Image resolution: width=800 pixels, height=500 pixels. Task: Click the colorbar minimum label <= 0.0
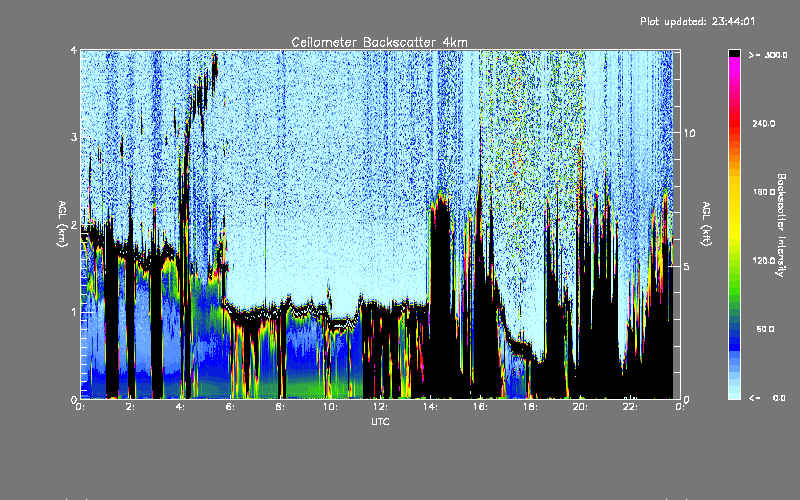(x=767, y=398)
